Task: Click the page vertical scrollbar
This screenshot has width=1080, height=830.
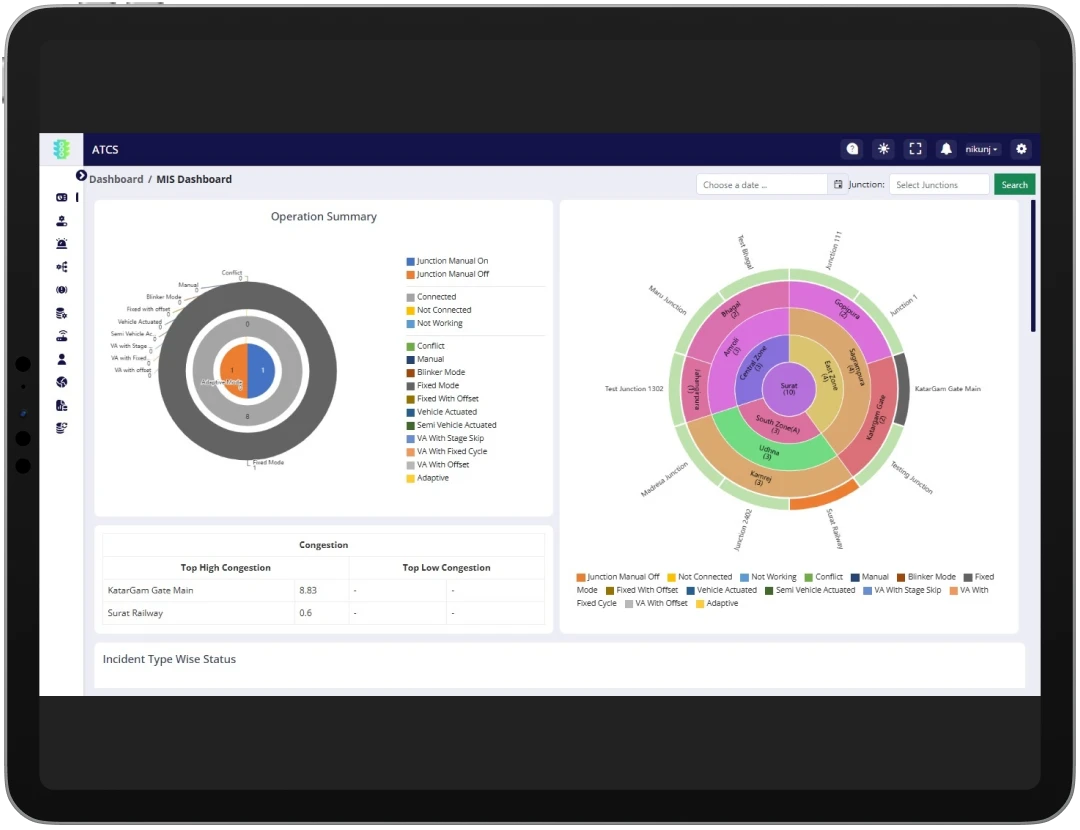Action: 1033,266
